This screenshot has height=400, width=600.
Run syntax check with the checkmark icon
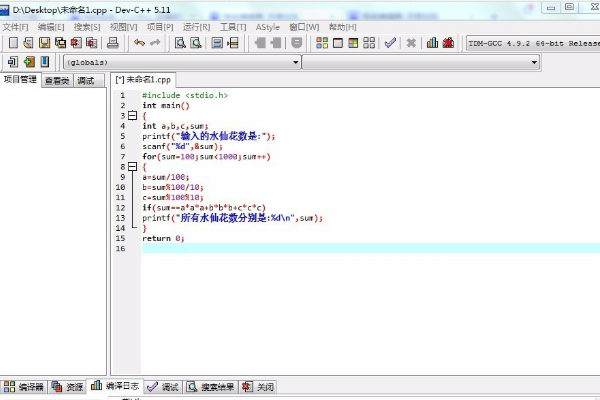tap(390, 42)
